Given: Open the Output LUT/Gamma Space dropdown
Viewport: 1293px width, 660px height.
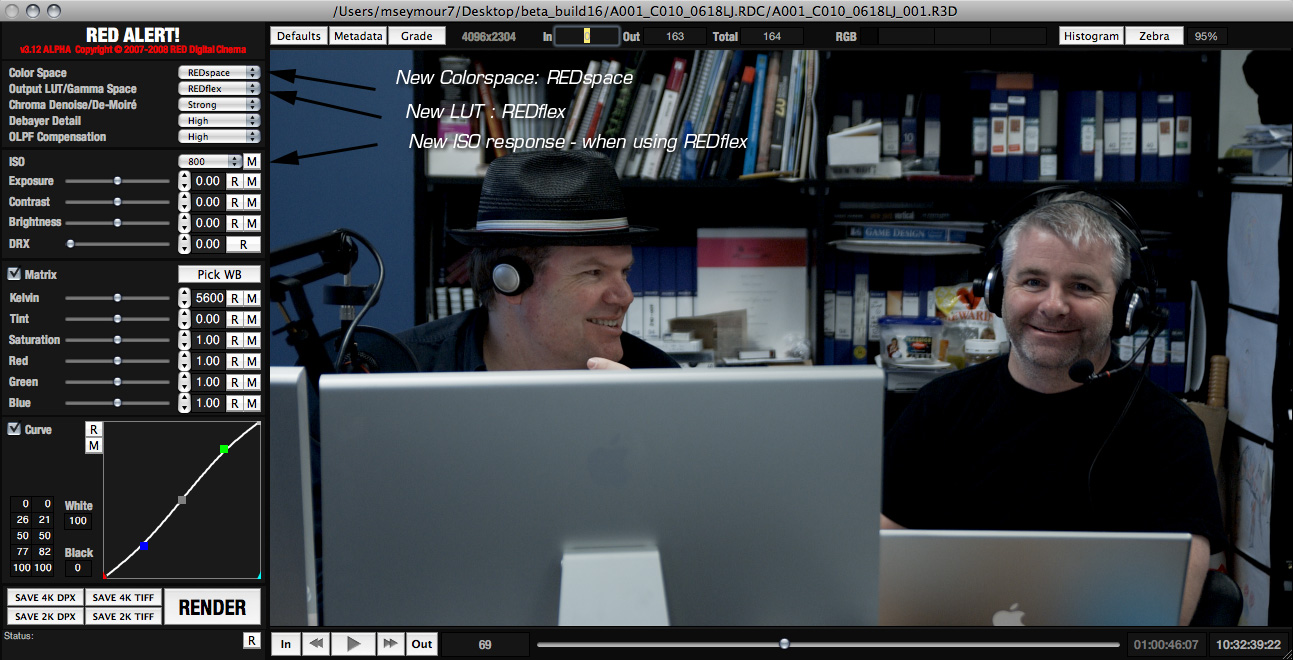Looking at the screenshot, I should tap(219, 89).
